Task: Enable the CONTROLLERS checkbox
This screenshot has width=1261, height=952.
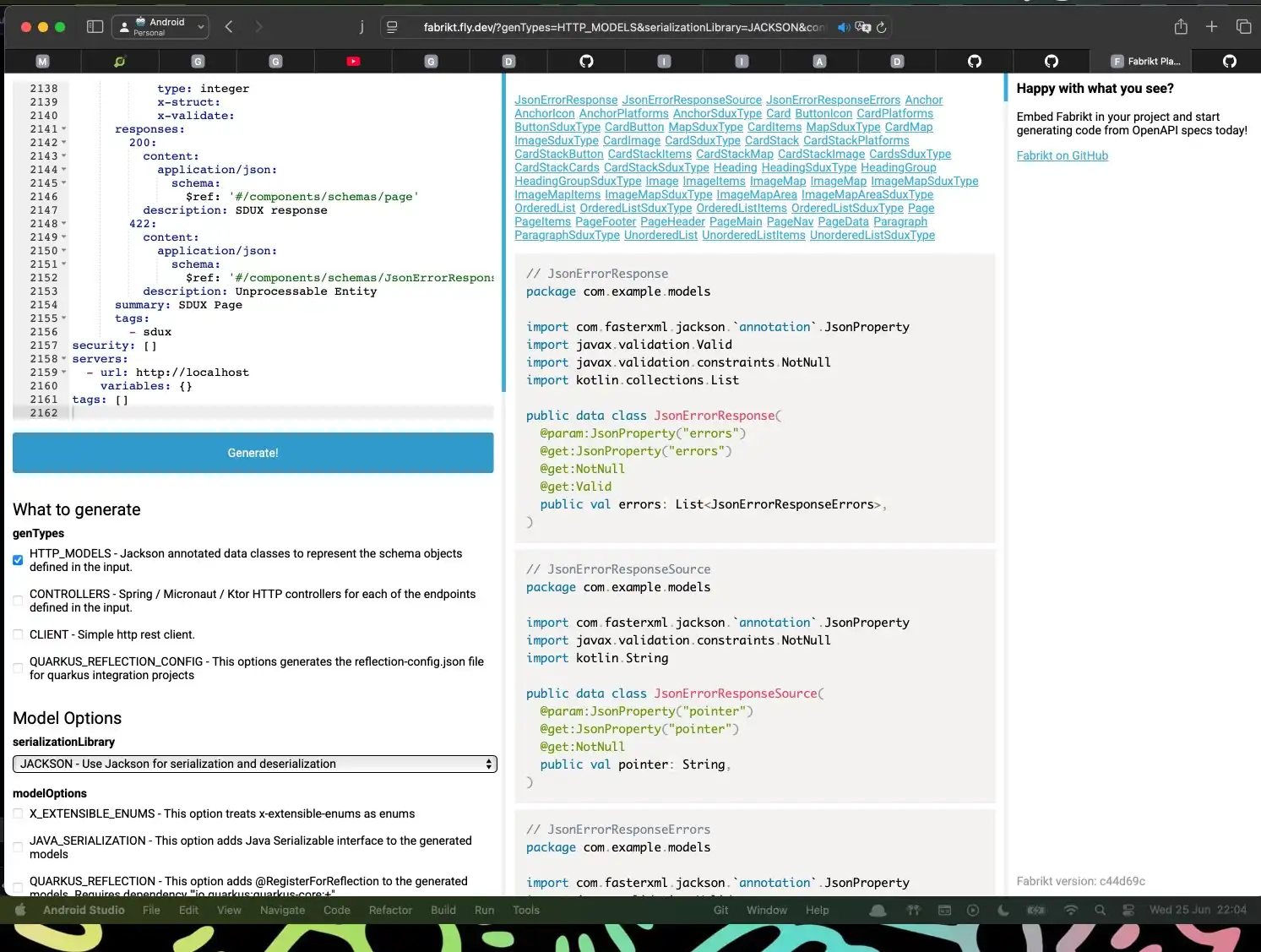Action: click(x=18, y=601)
